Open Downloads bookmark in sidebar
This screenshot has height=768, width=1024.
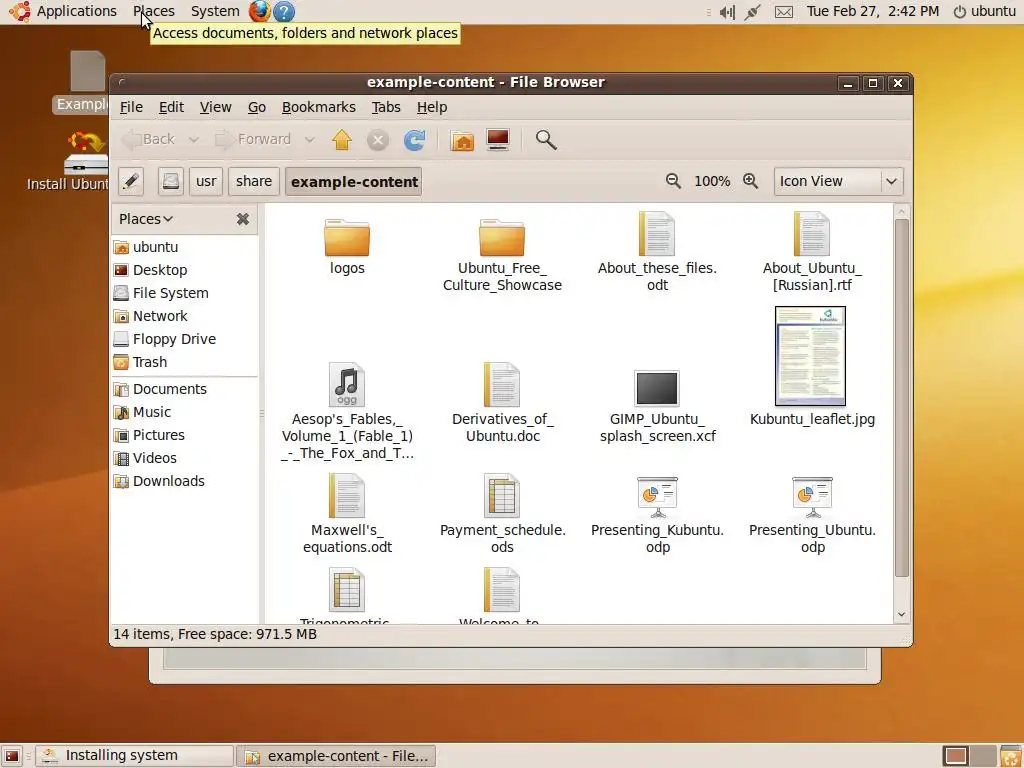click(x=185, y=481)
